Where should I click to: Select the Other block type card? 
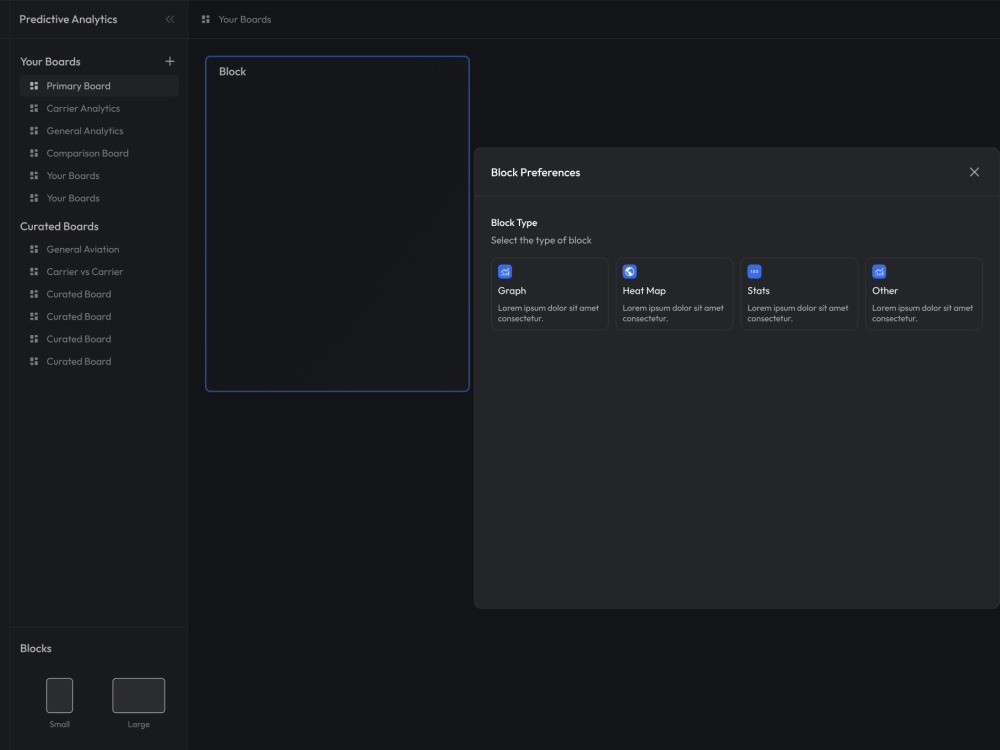tap(923, 294)
